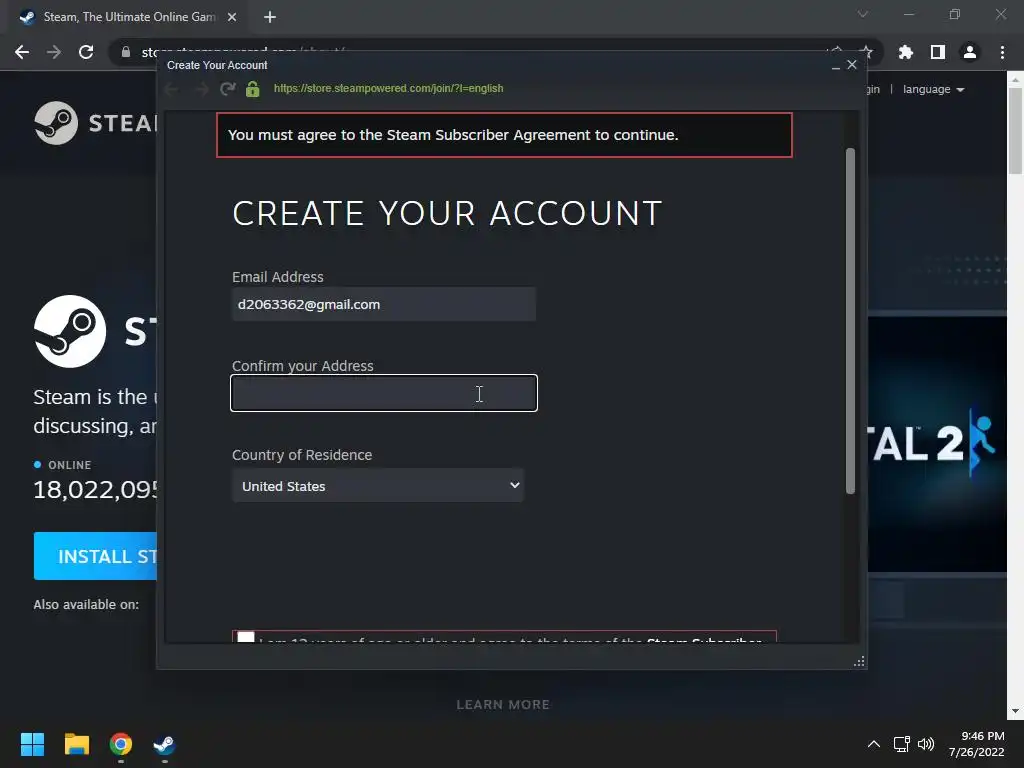Click the Steam taskbar icon
The width and height of the screenshot is (1024, 768).
pos(164,744)
